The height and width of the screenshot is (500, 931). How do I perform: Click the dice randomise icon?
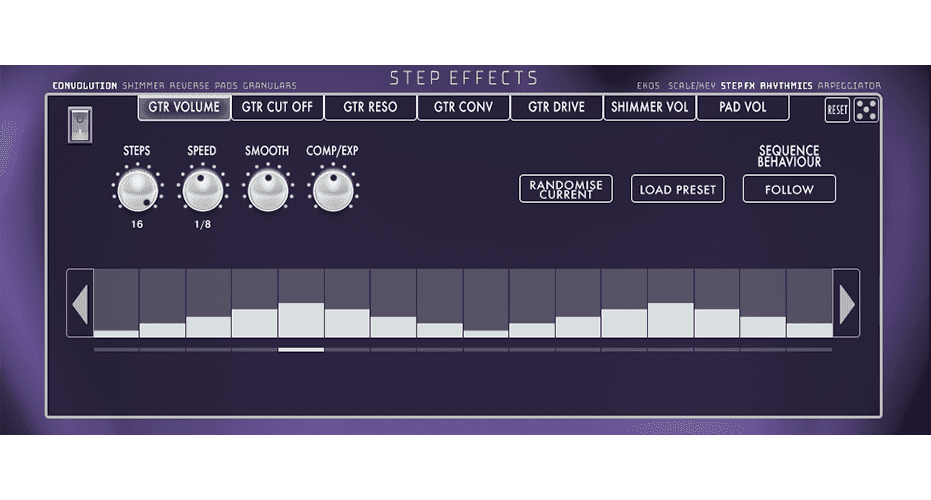pyautogui.click(x=866, y=110)
